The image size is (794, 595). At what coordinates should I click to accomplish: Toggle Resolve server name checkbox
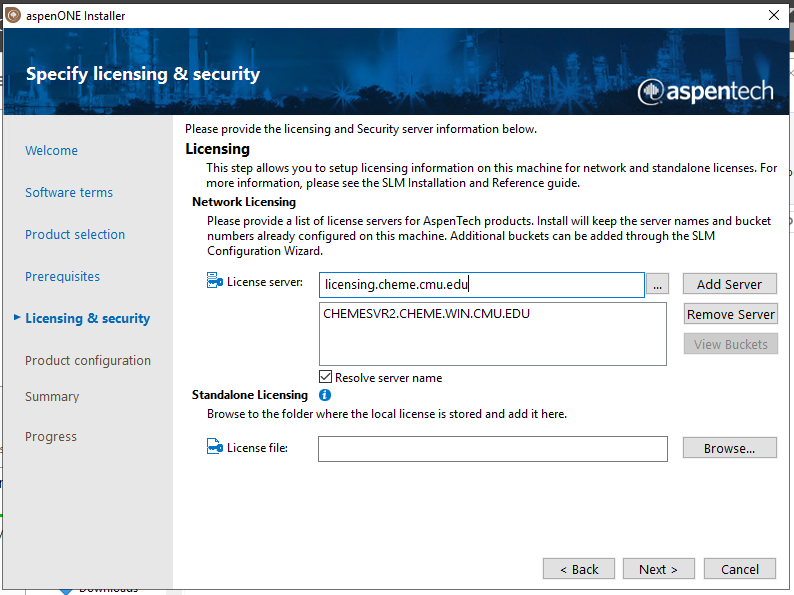pyautogui.click(x=326, y=377)
